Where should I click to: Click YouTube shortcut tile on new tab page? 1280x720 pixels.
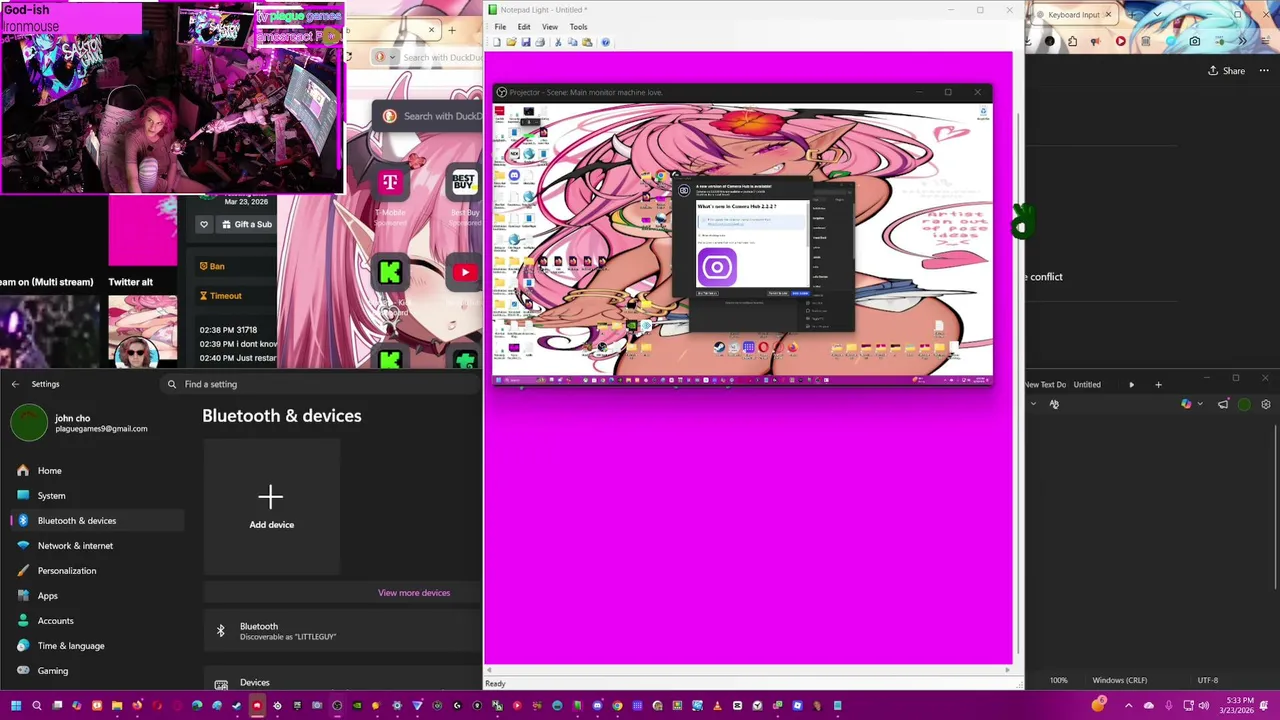tap(465, 272)
